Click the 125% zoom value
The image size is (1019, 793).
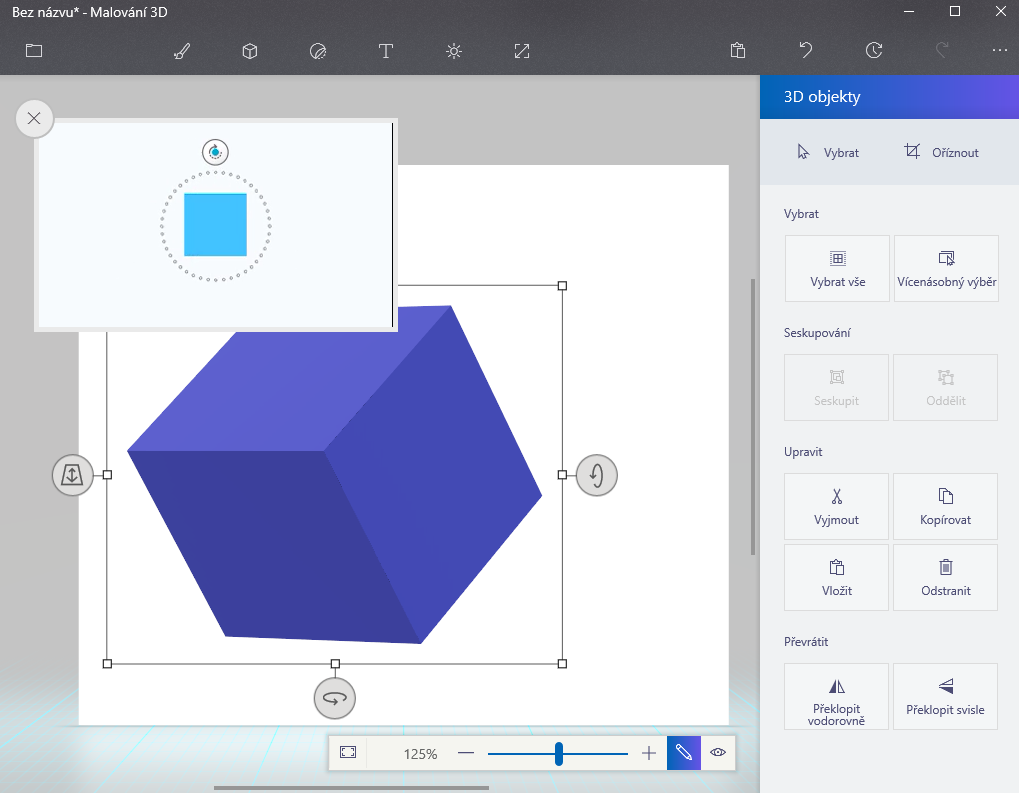(x=420, y=754)
